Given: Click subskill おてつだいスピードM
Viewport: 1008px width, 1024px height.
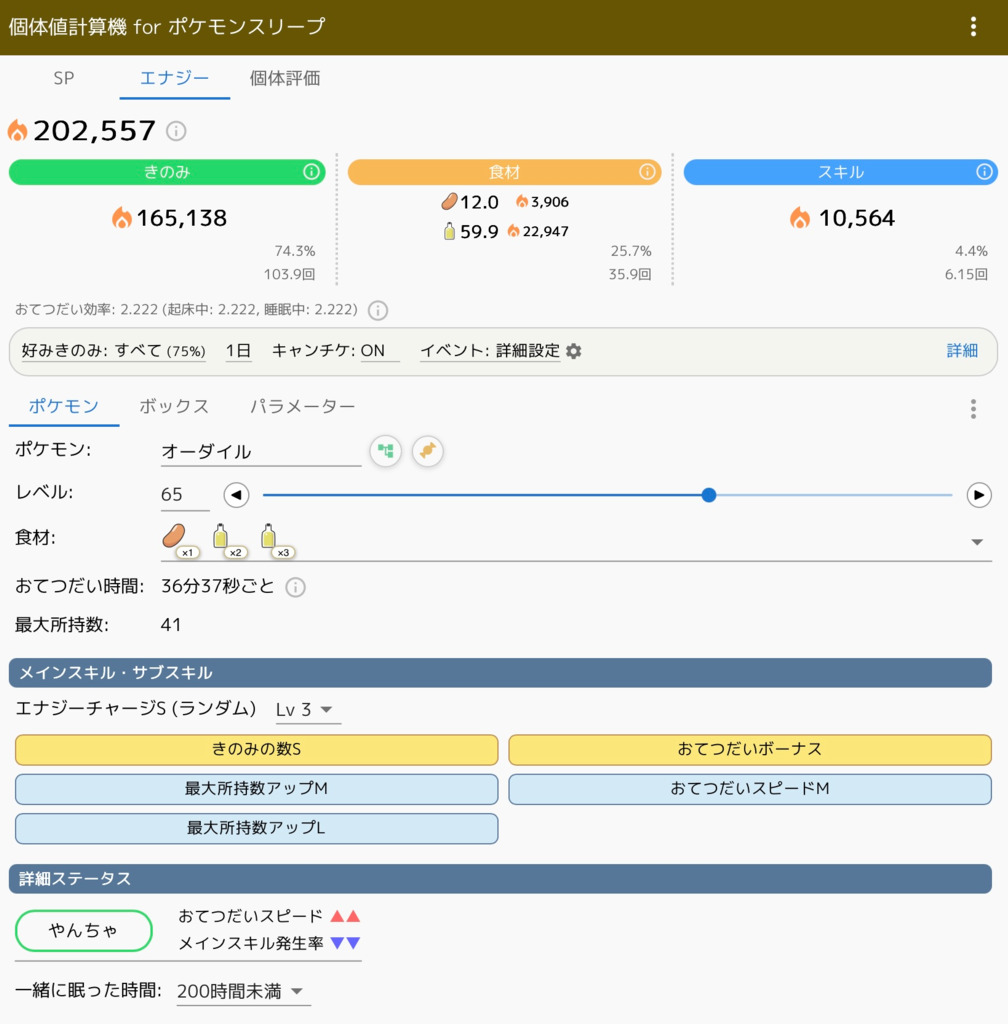Looking at the screenshot, I should coord(750,789).
